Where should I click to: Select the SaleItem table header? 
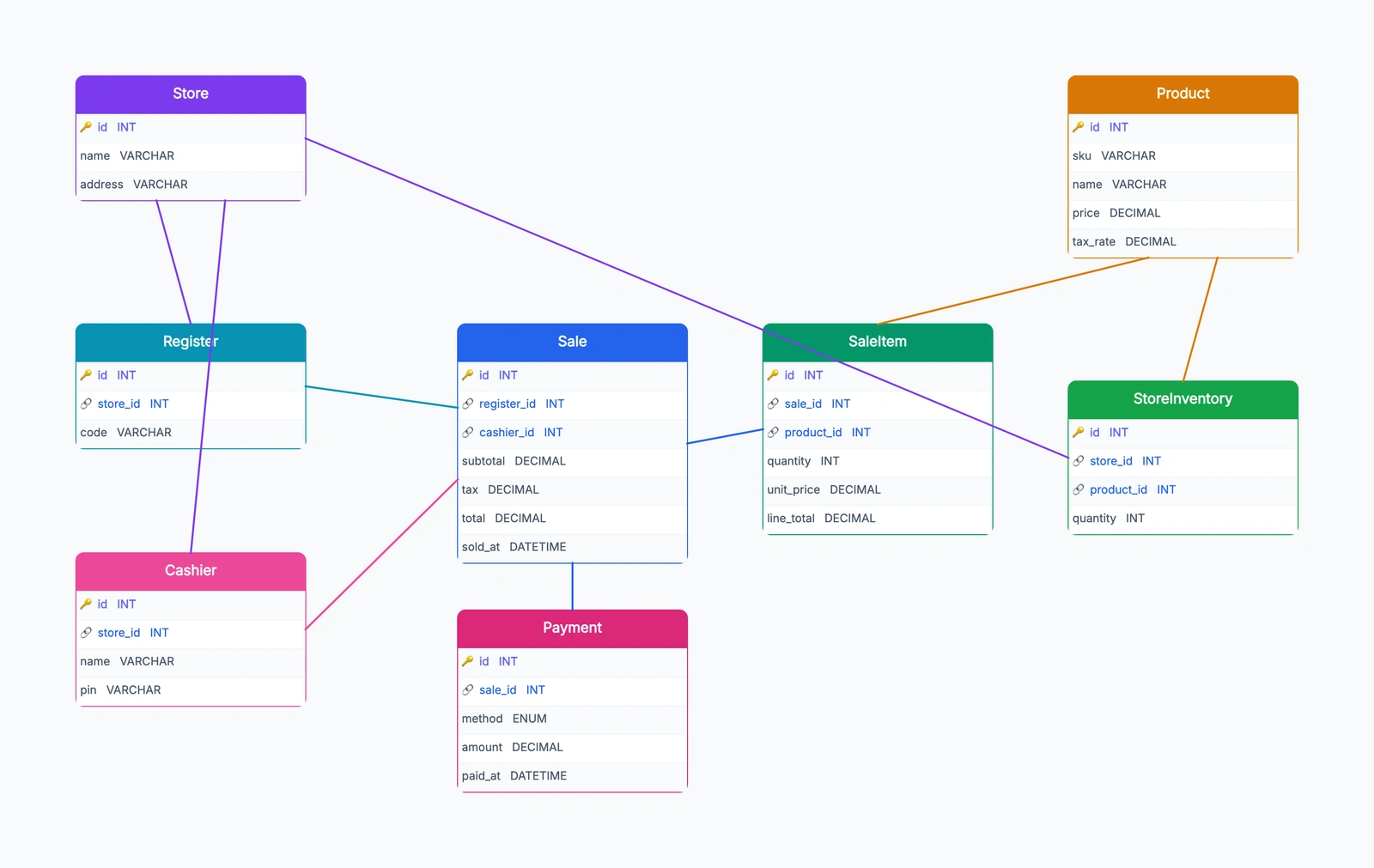878,343
